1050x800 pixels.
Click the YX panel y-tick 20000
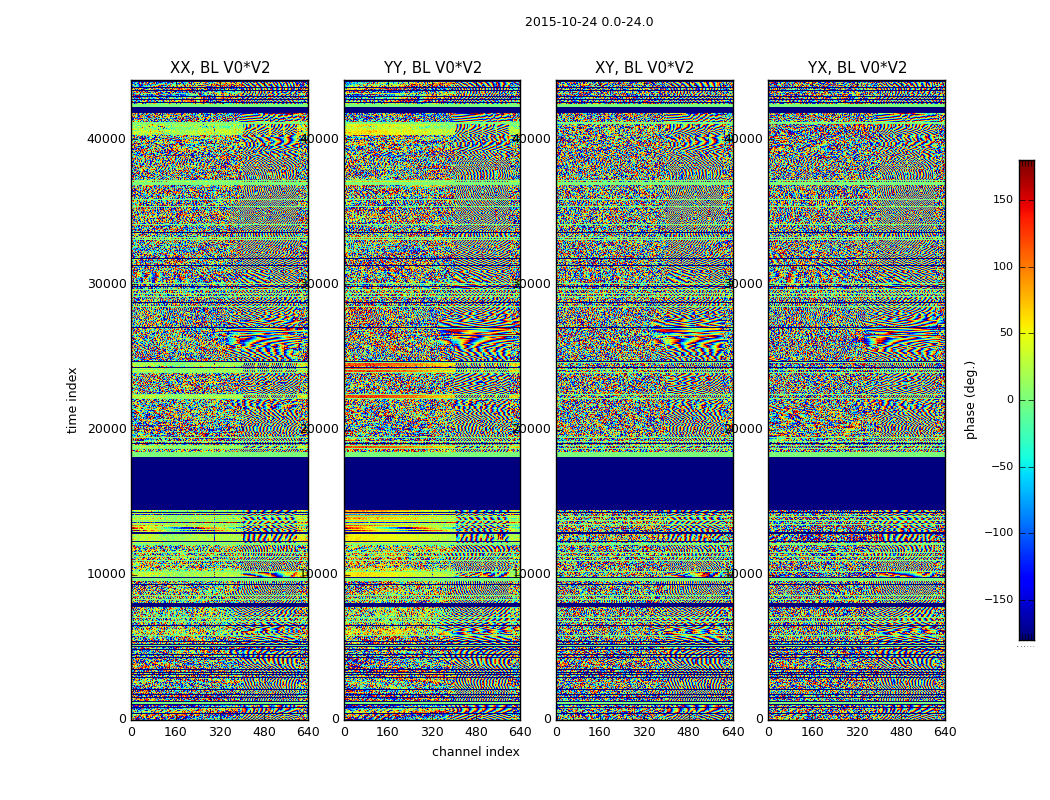[x=744, y=429]
